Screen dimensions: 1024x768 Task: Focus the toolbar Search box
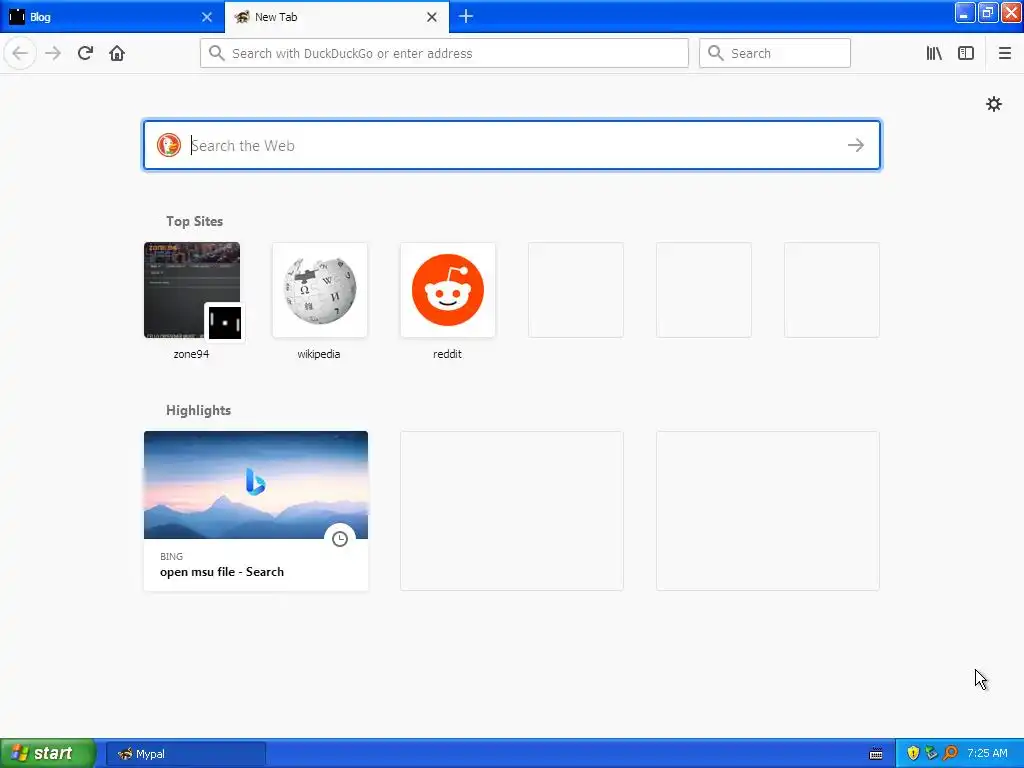point(775,53)
